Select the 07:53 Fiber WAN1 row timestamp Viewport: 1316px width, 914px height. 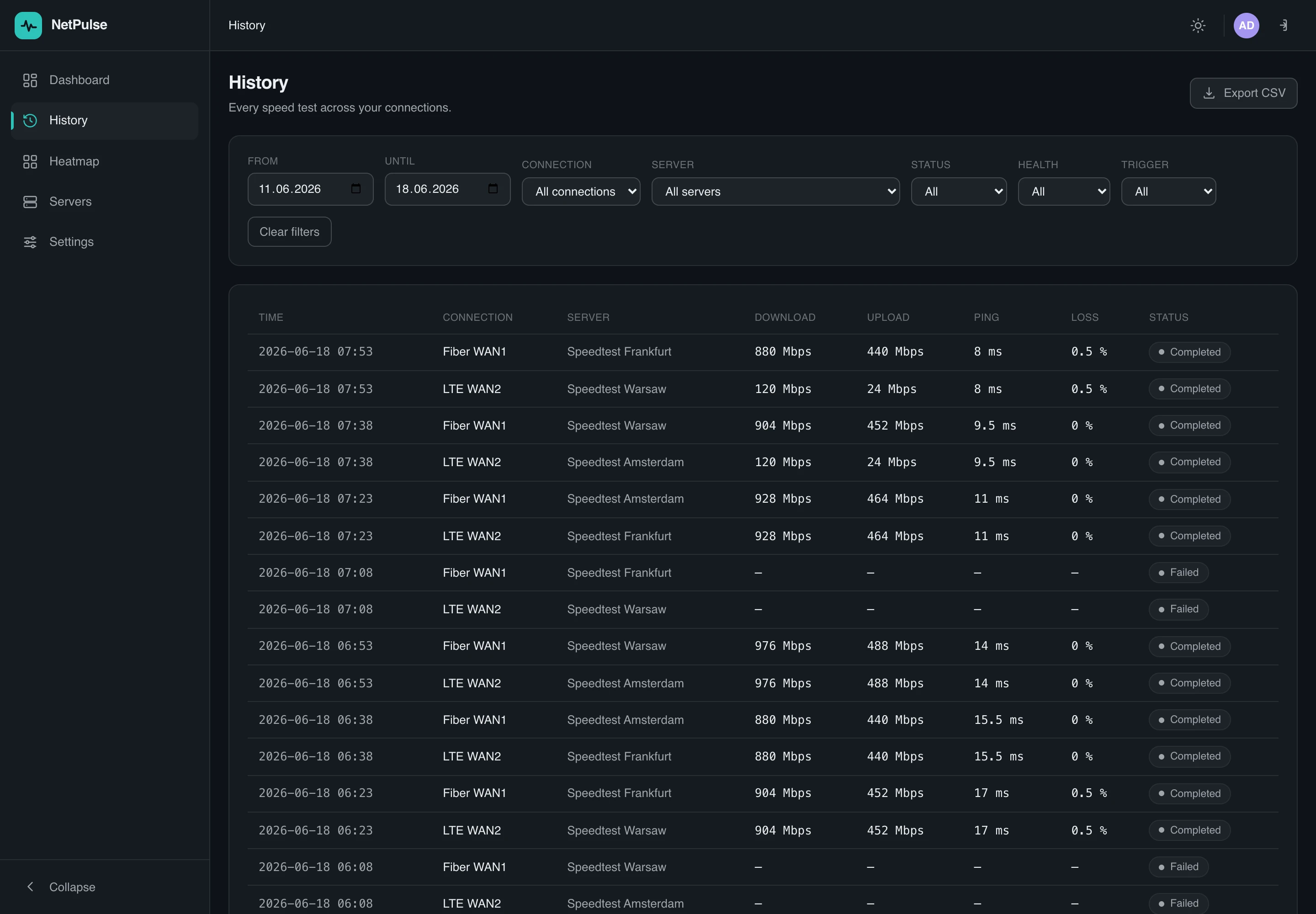316,351
